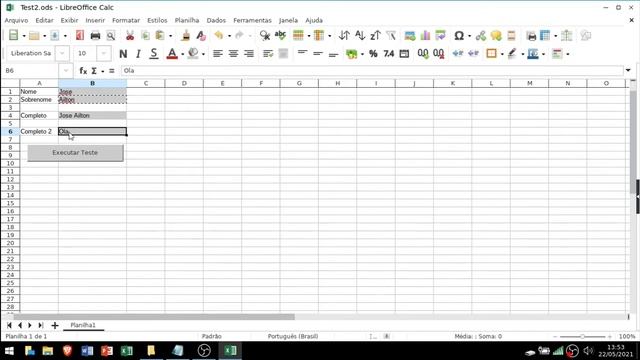Image resolution: width=640 pixels, height=360 pixels.
Task: Open the Inserir menu
Action: (x=95, y=20)
